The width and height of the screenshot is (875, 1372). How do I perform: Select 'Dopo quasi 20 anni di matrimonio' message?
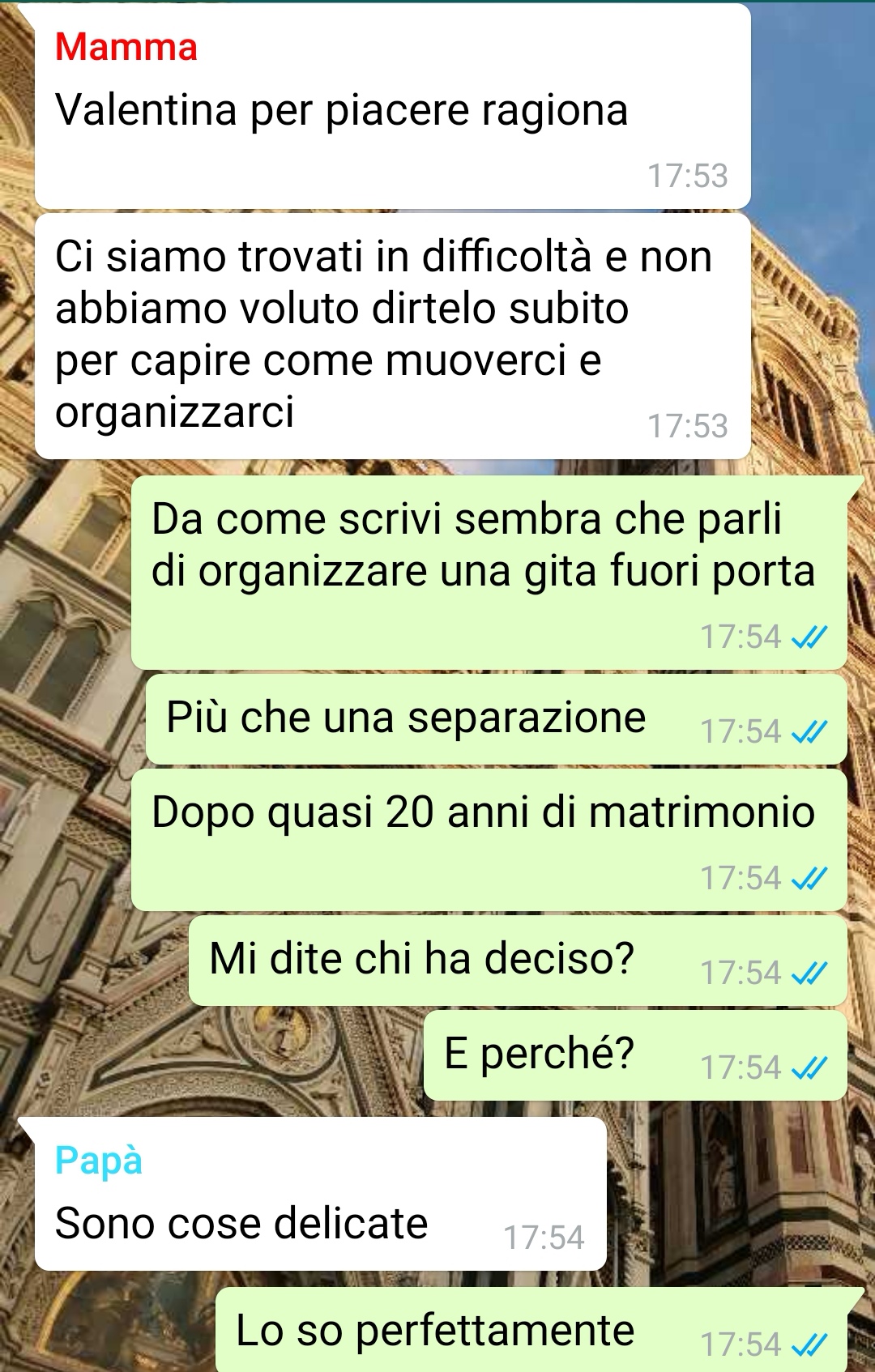click(x=489, y=840)
